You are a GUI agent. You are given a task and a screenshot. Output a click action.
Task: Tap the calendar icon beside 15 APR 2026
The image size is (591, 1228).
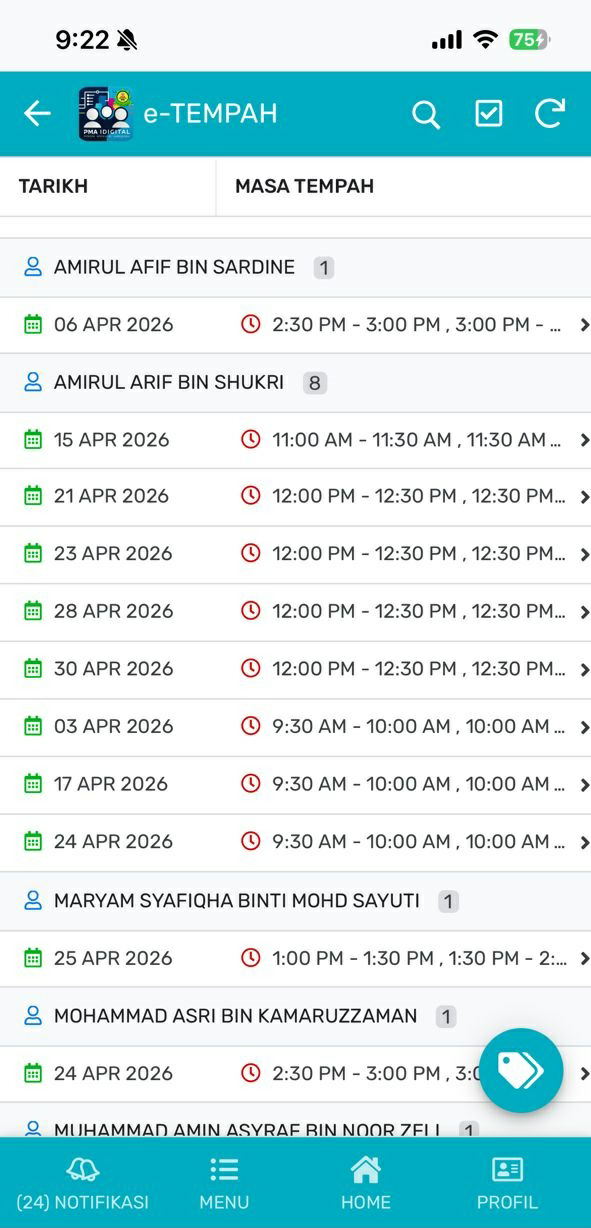coord(33,439)
